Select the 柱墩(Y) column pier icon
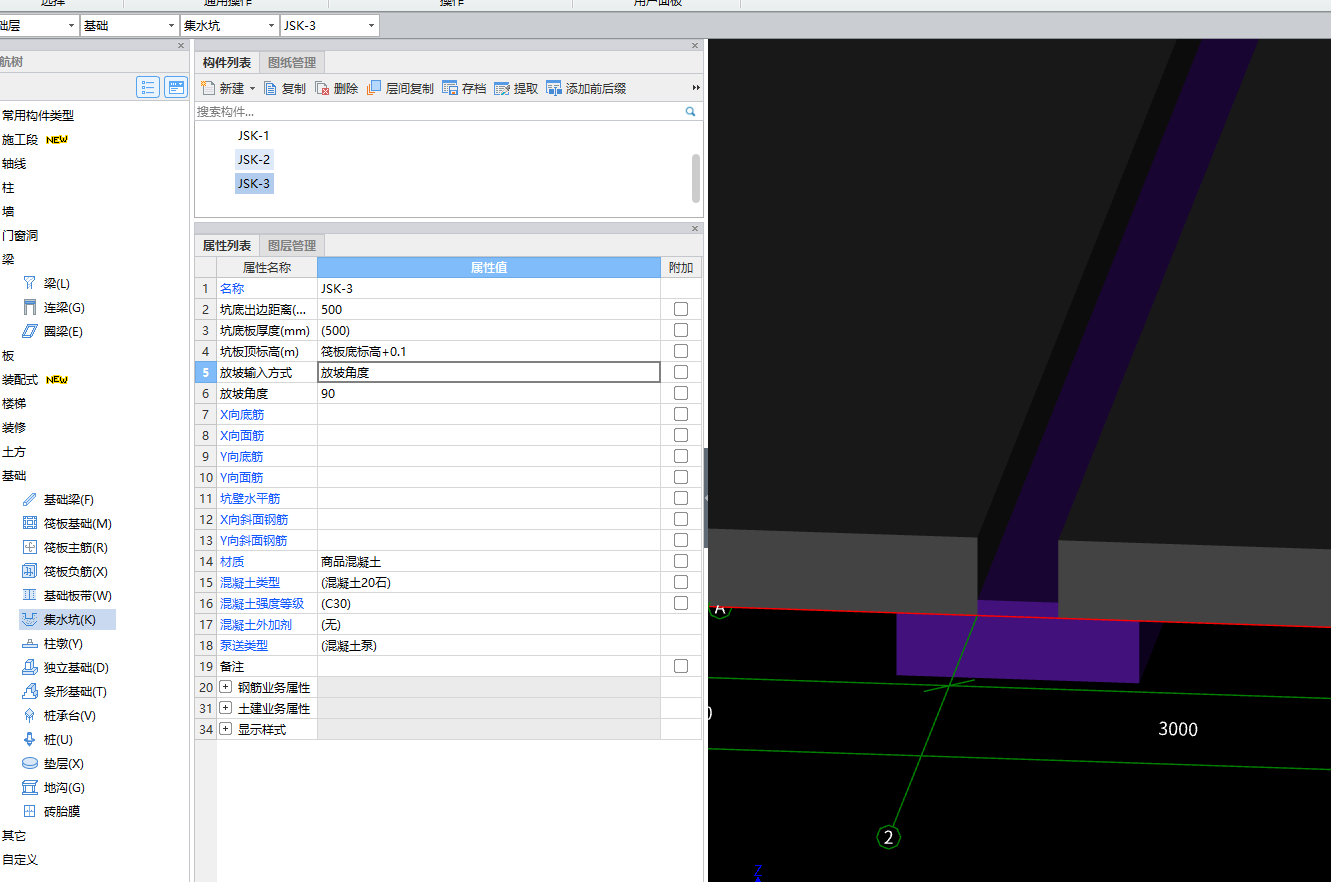 coord(29,644)
